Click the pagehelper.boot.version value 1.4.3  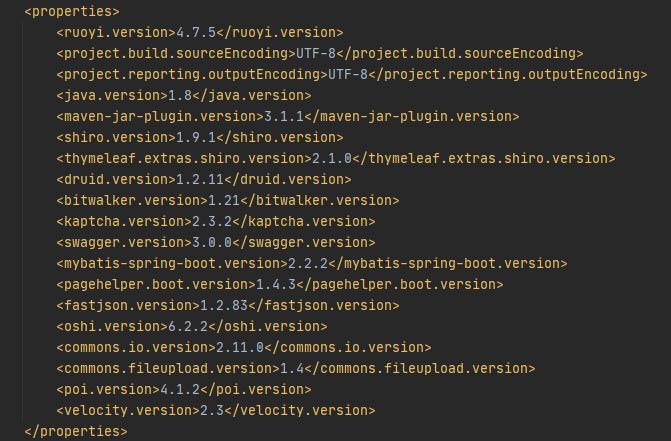point(276,284)
